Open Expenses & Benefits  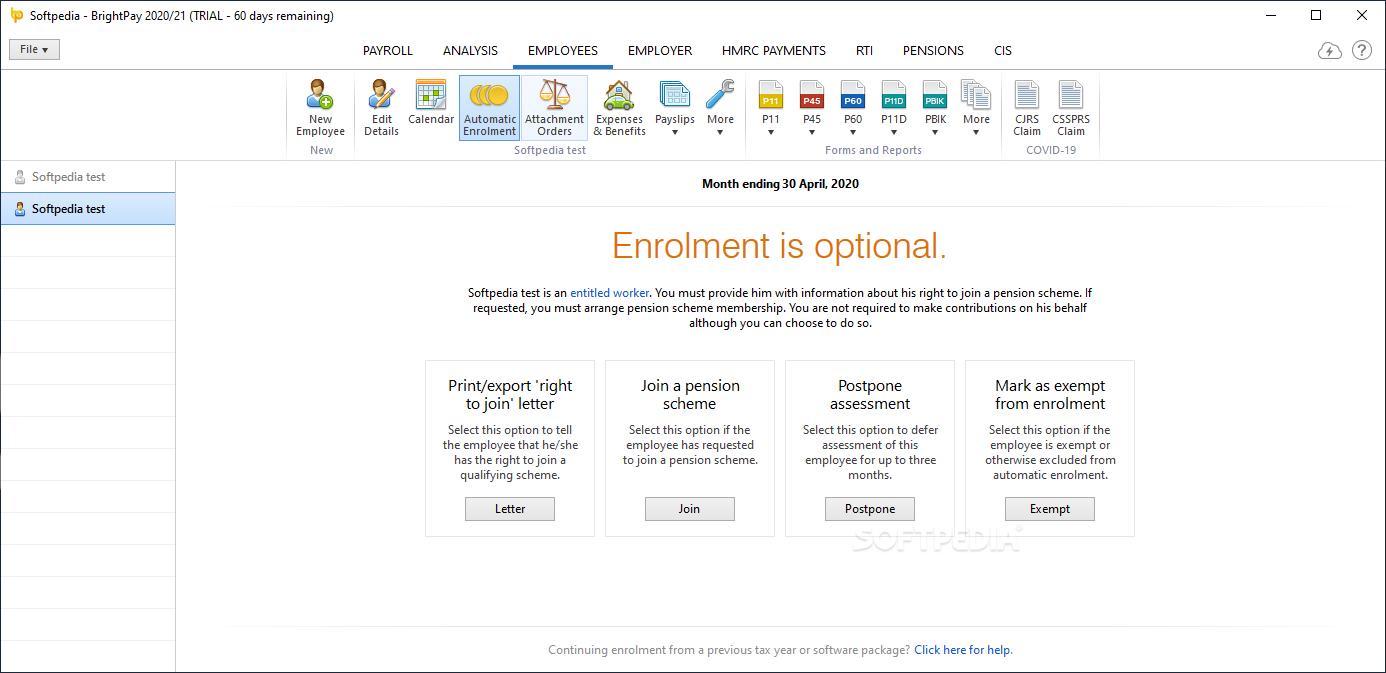click(x=620, y=108)
